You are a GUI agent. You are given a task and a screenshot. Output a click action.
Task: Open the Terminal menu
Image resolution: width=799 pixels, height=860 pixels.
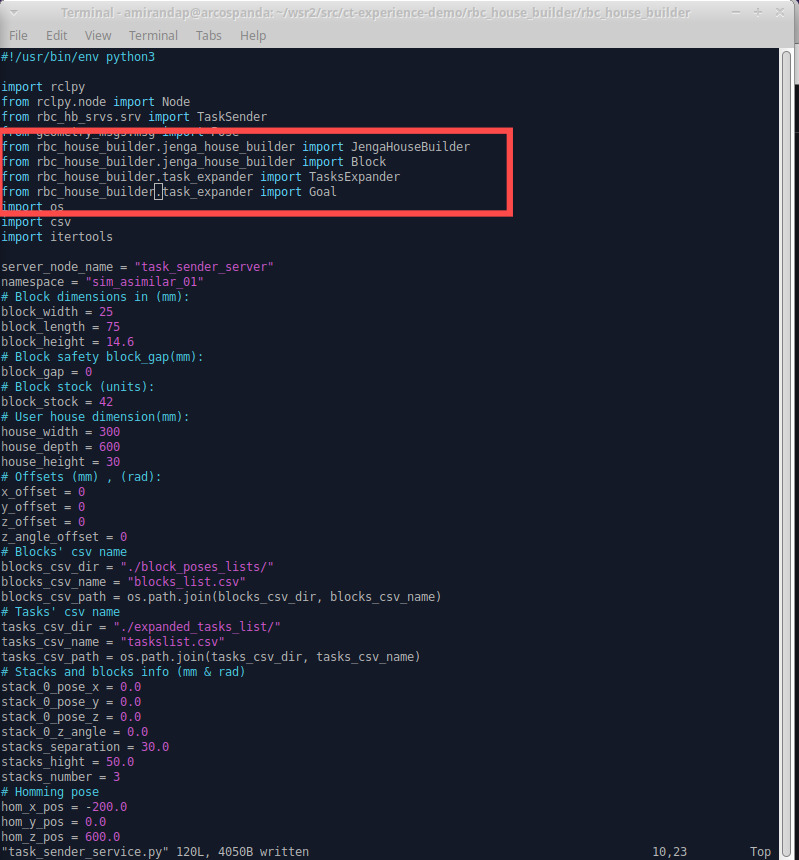pos(153,35)
